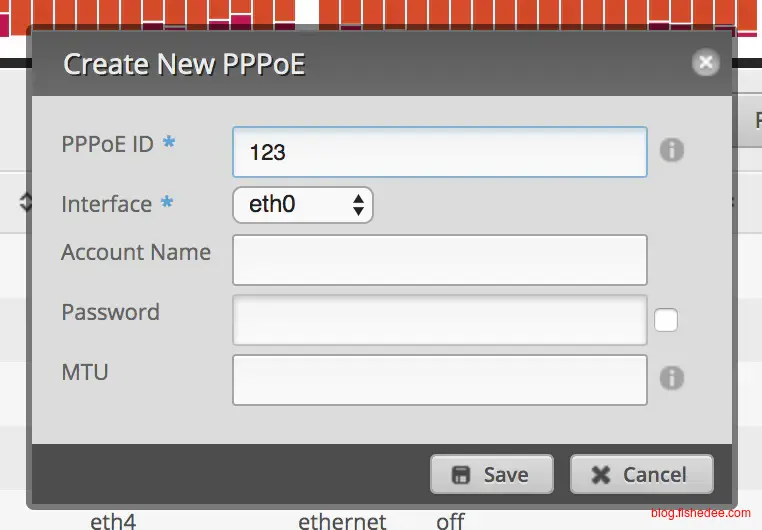This screenshot has height=530, width=762.
Task: Click the Account Name label
Action: click(x=136, y=252)
